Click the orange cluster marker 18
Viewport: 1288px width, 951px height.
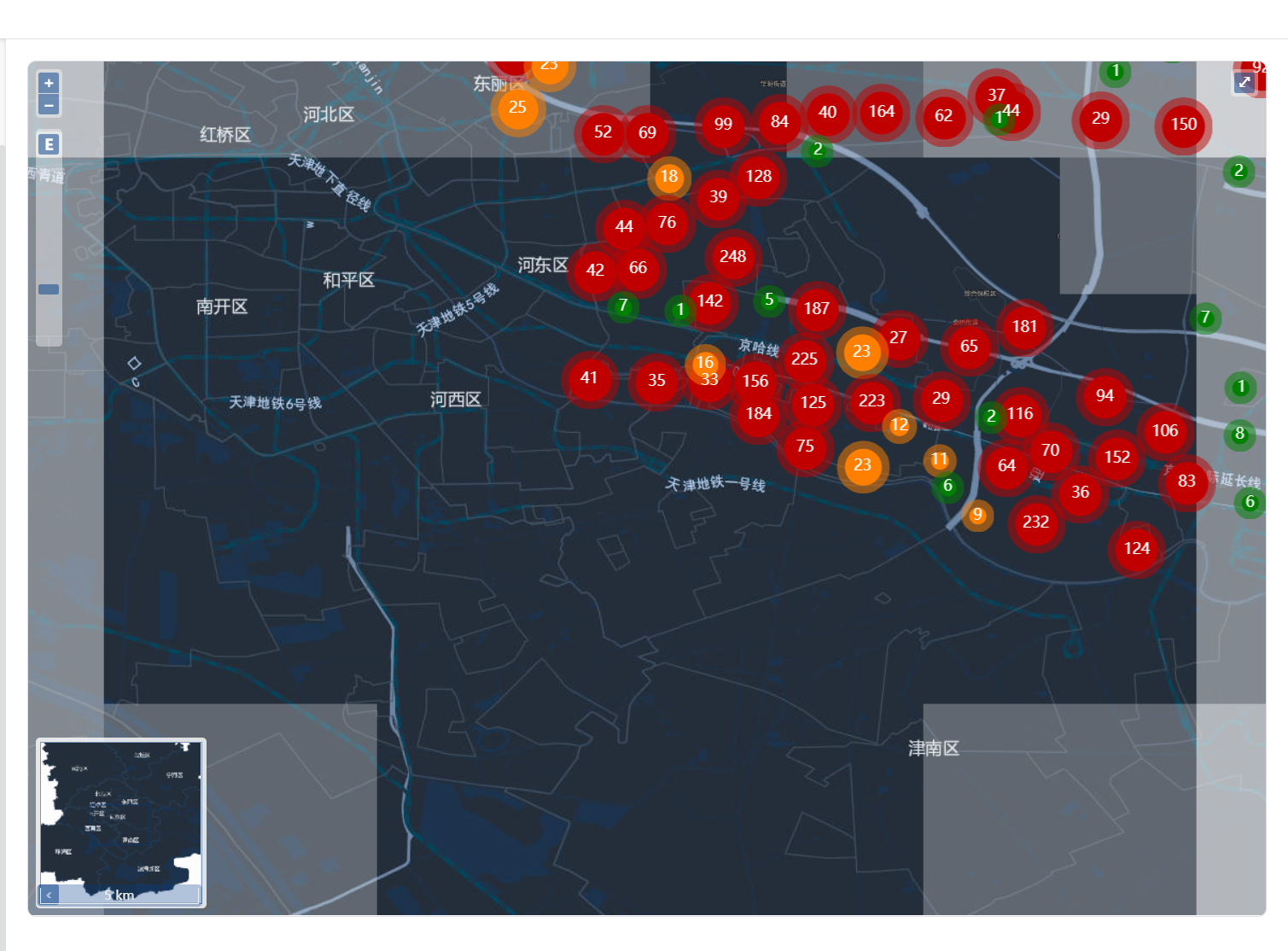pos(668,177)
